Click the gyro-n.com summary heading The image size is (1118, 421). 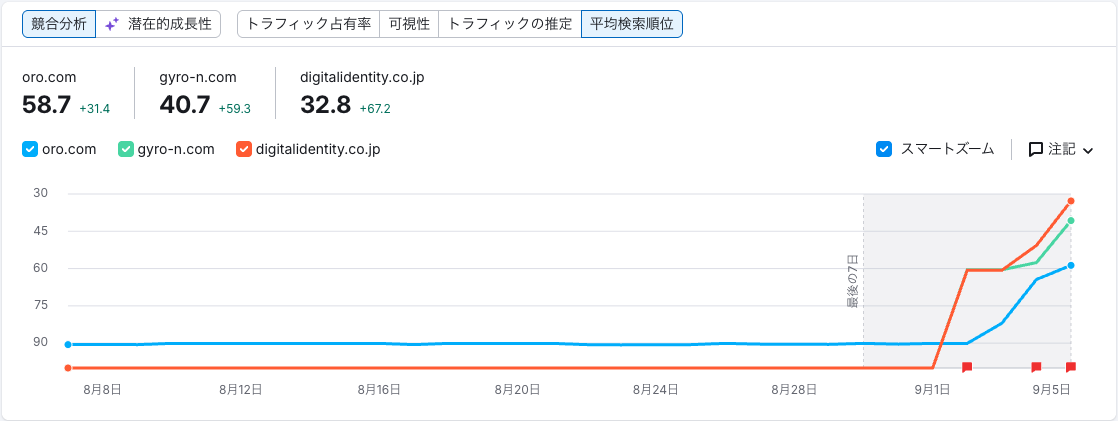click(x=198, y=78)
